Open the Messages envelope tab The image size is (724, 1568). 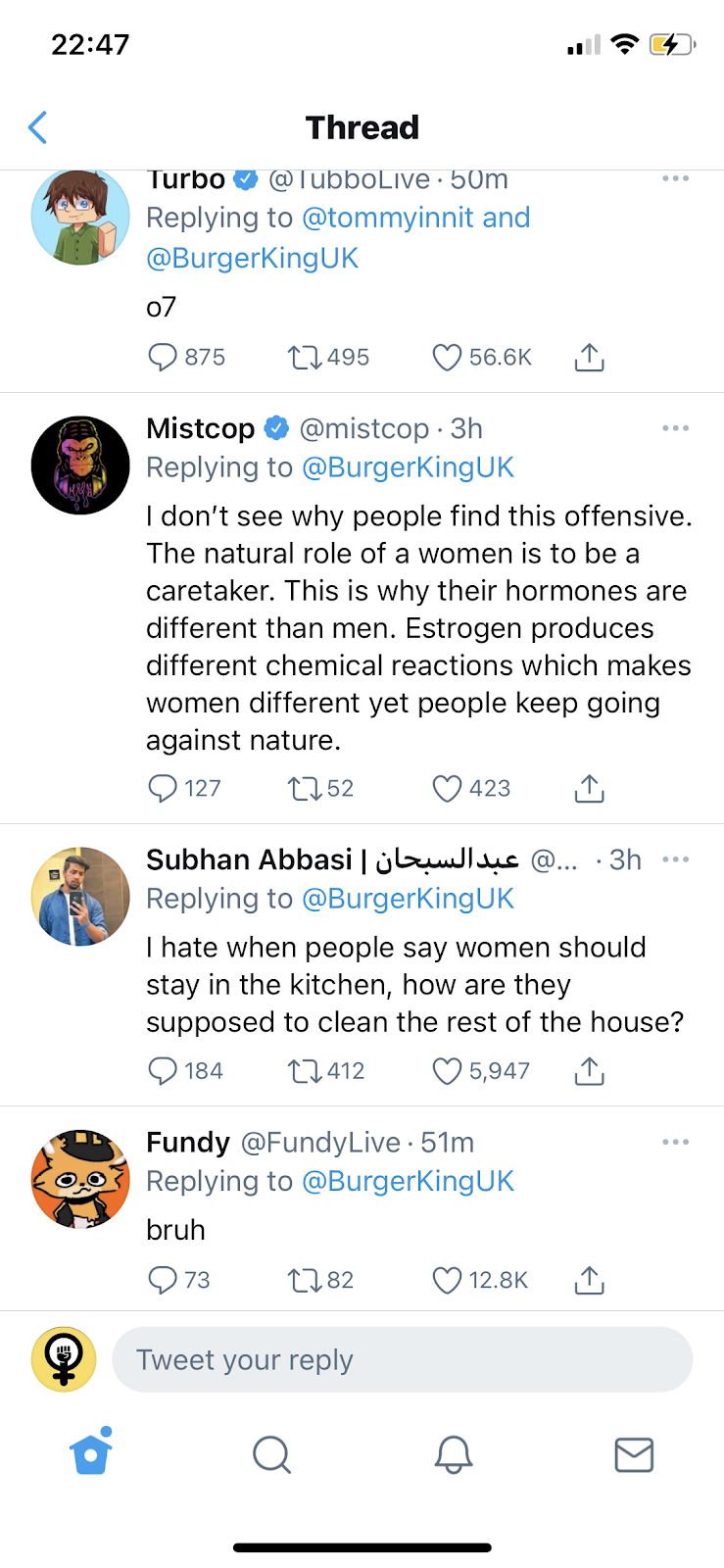(x=634, y=1454)
